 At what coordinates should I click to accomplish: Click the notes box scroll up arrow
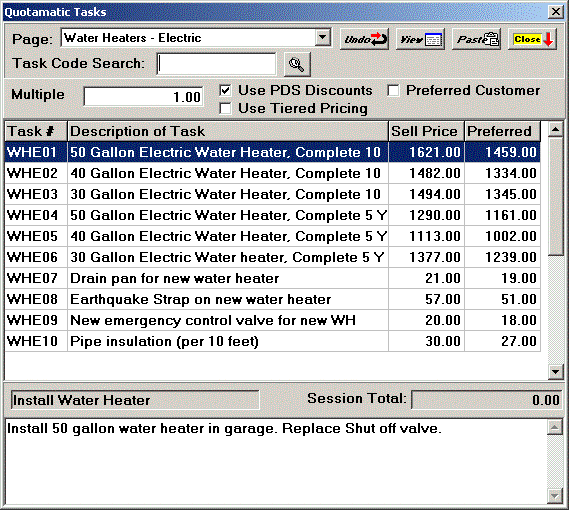[x=554, y=427]
